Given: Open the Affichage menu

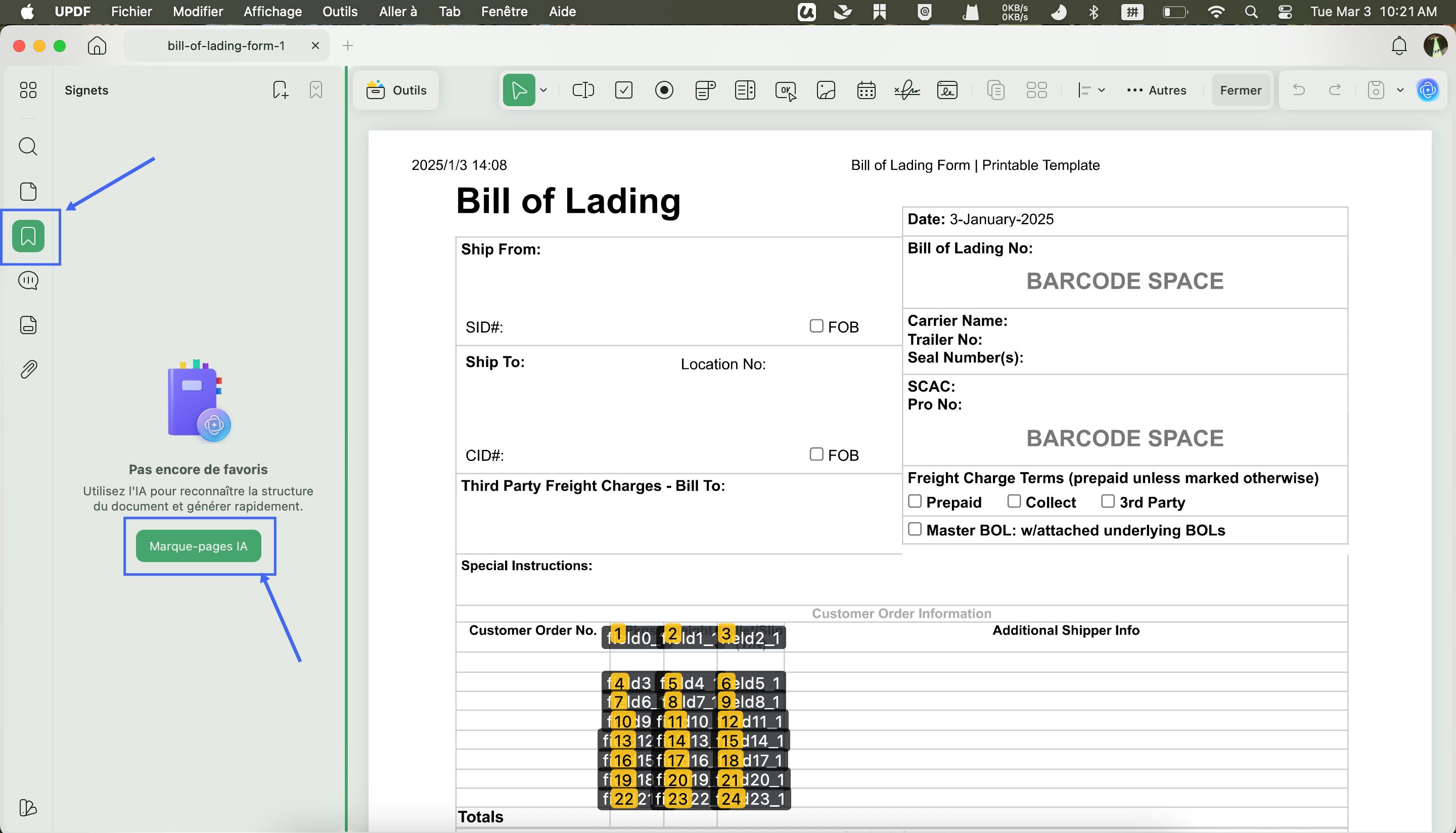Looking at the screenshot, I should pyautogui.click(x=272, y=12).
